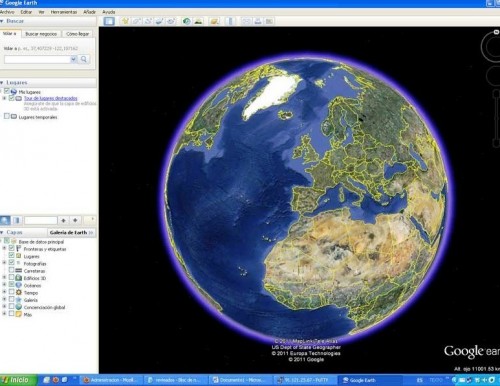Enable the Edificios 3D layer checkbox
Image resolution: width=500 pixels, height=386 pixels.
click(x=11, y=277)
